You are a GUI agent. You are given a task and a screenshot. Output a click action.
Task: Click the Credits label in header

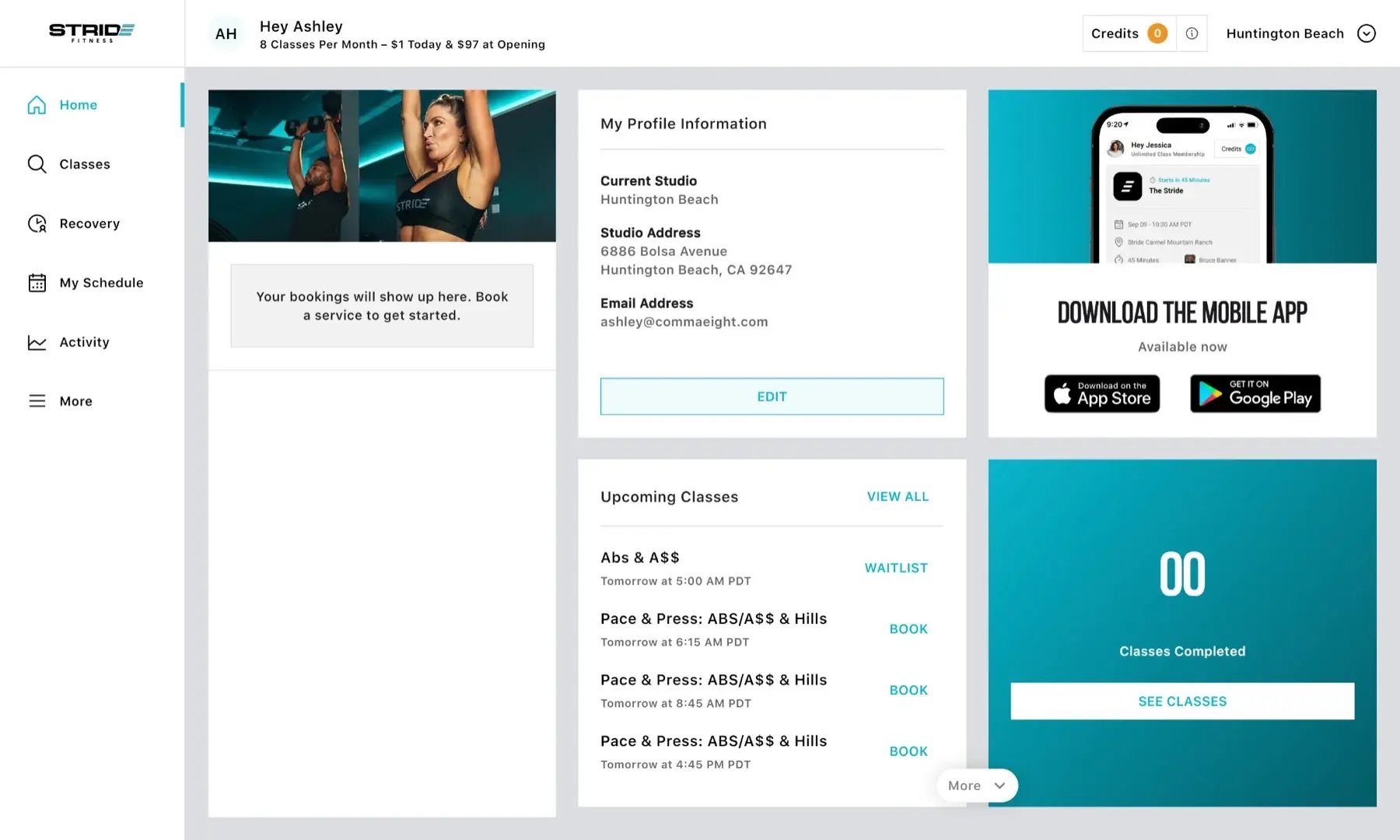[1115, 33]
